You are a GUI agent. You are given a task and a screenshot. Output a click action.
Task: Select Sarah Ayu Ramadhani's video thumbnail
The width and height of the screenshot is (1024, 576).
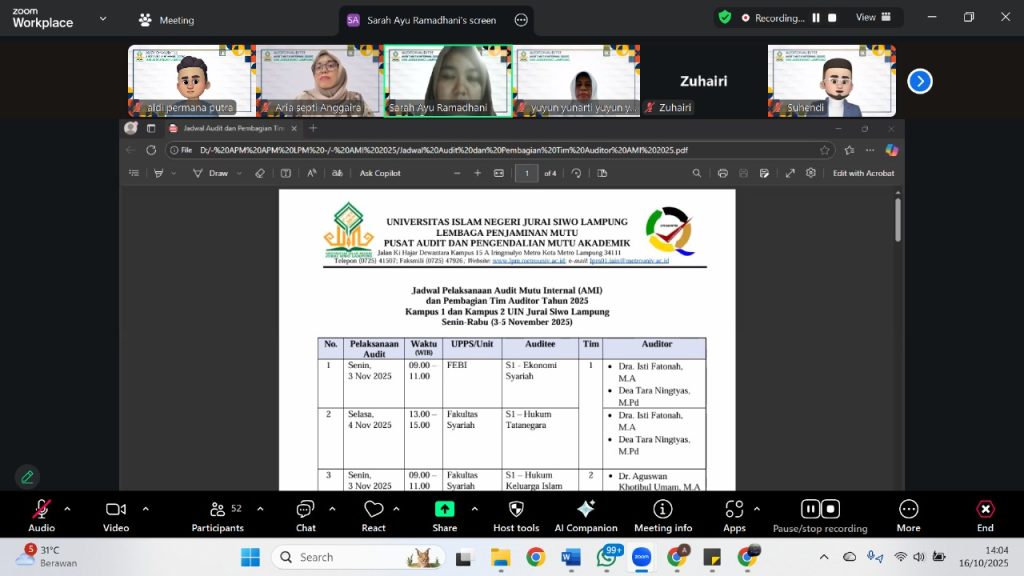448,80
